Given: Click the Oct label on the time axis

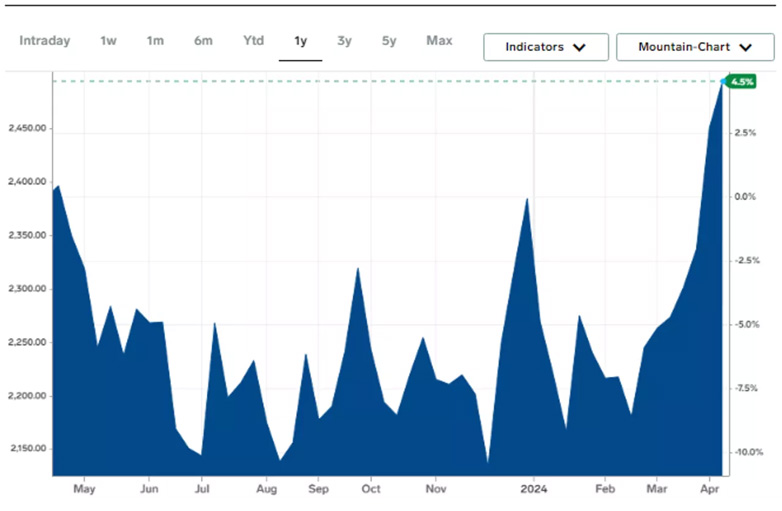Looking at the screenshot, I should [371, 490].
